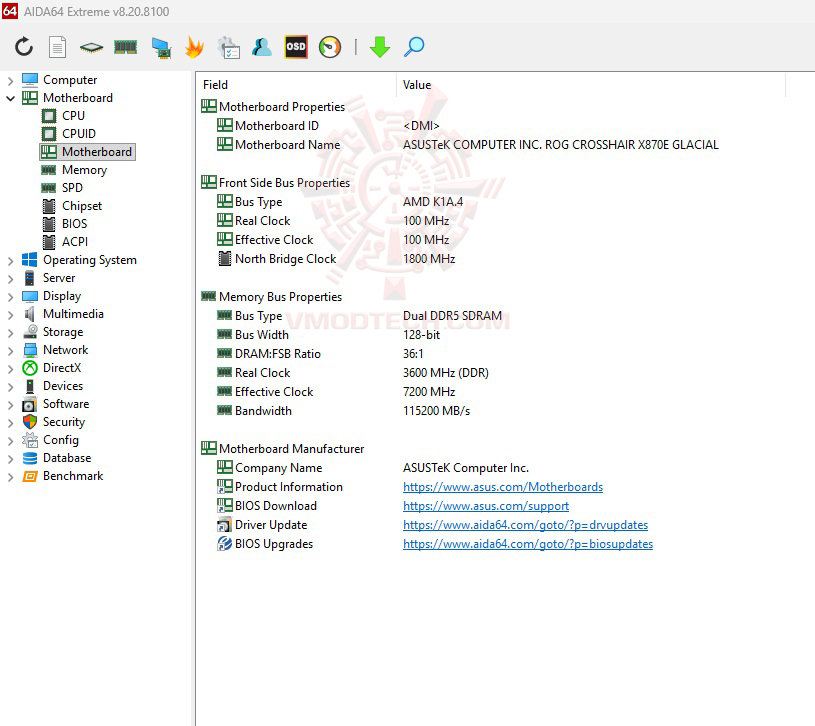
Task: Open the biosupdates BIOS upgrades link
Action: coord(528,544)
